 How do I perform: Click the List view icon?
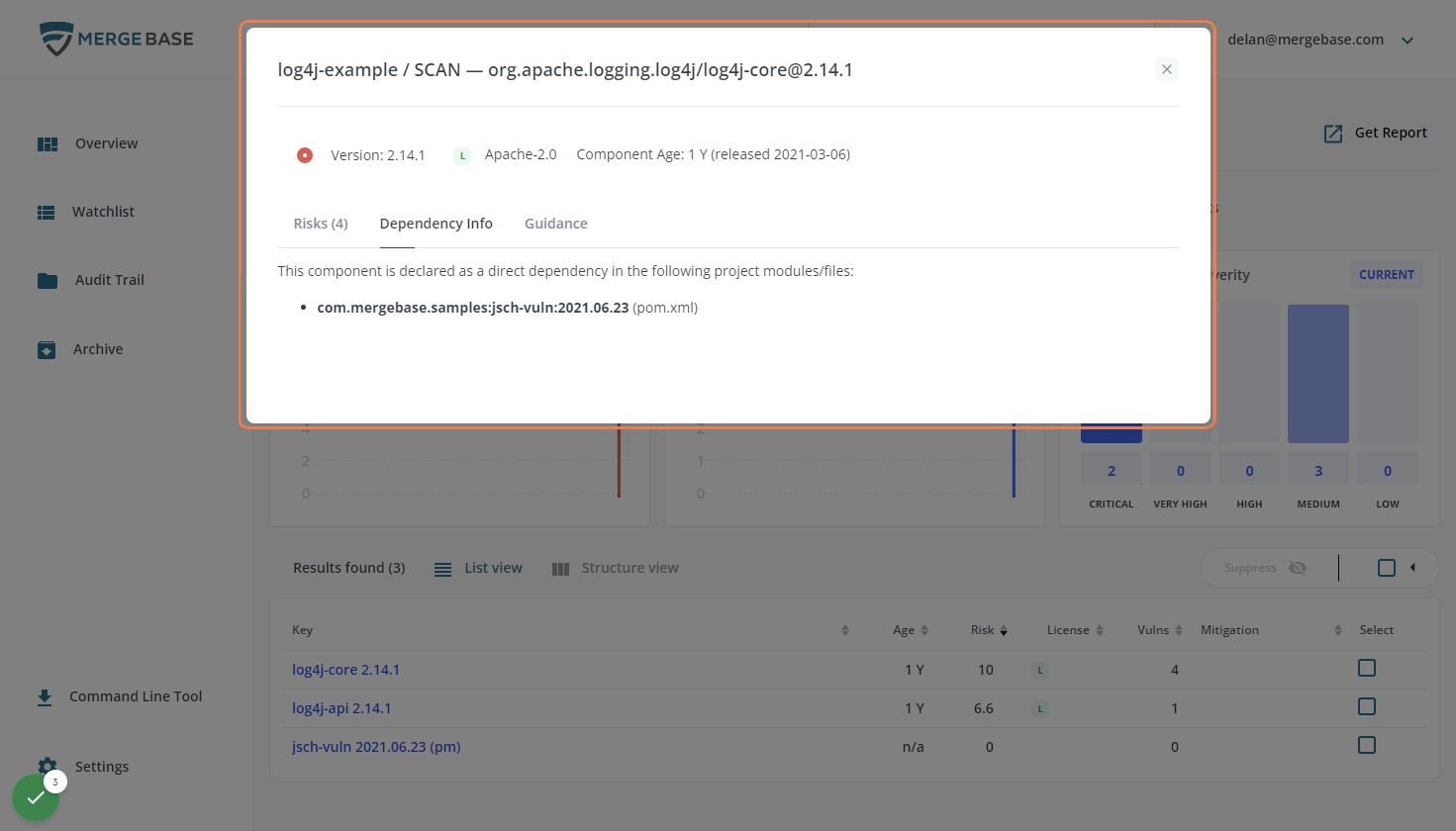point(443,570)
